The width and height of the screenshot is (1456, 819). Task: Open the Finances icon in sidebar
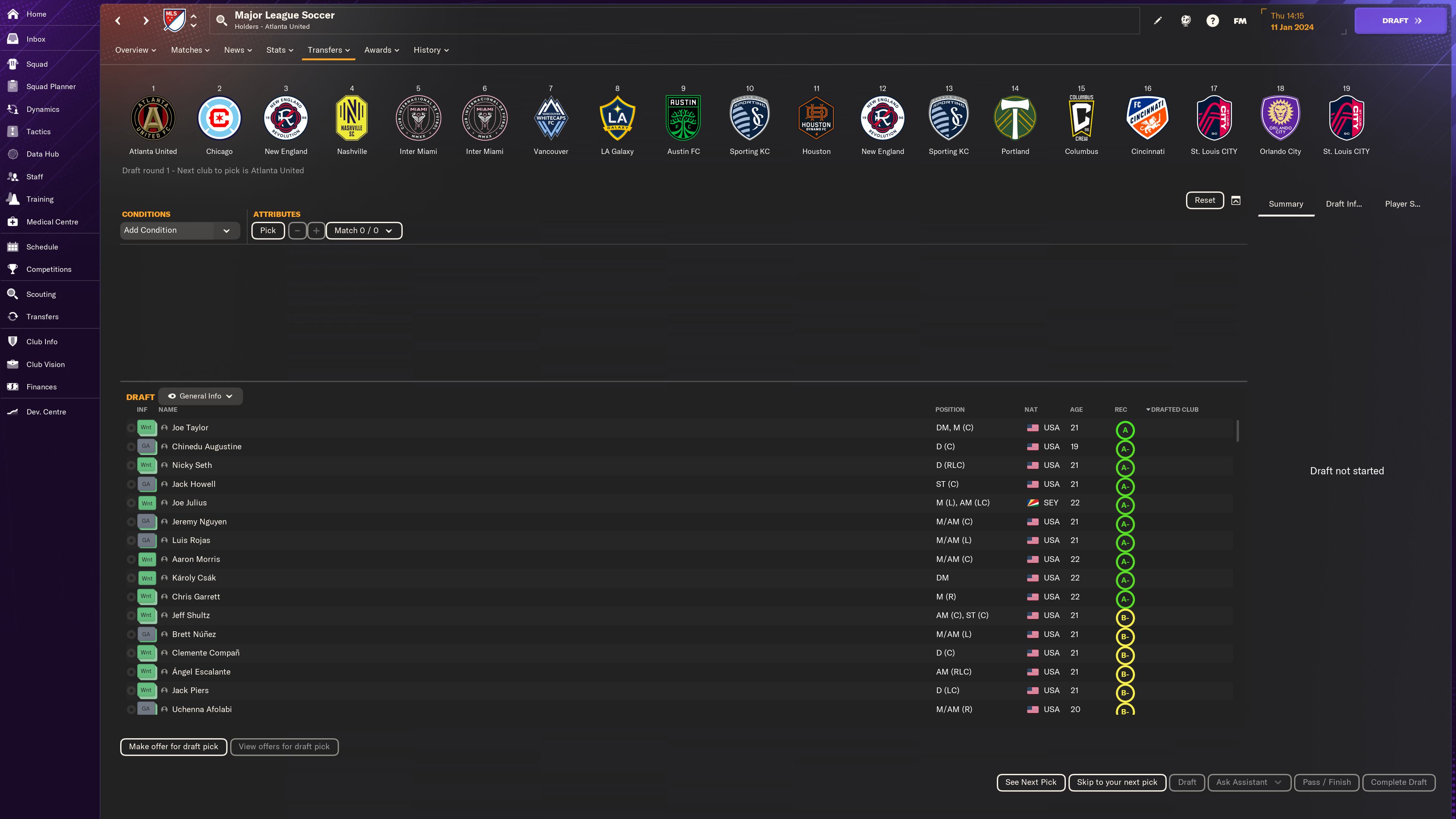[13, 387]
